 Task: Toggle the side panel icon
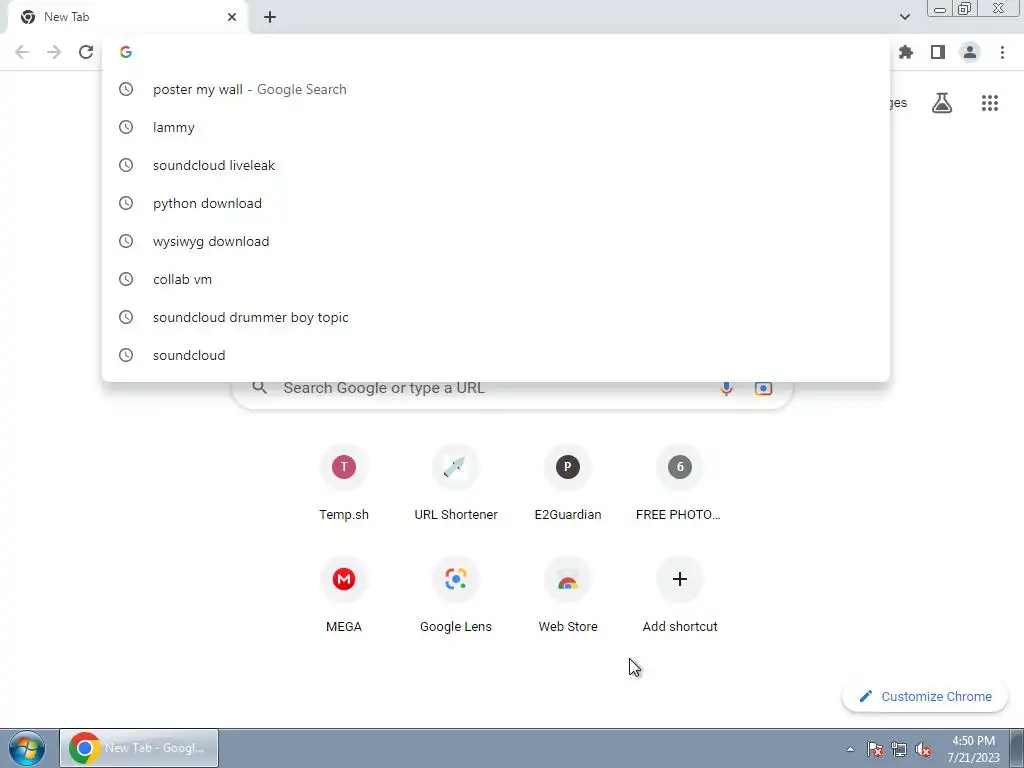(938, 52)
